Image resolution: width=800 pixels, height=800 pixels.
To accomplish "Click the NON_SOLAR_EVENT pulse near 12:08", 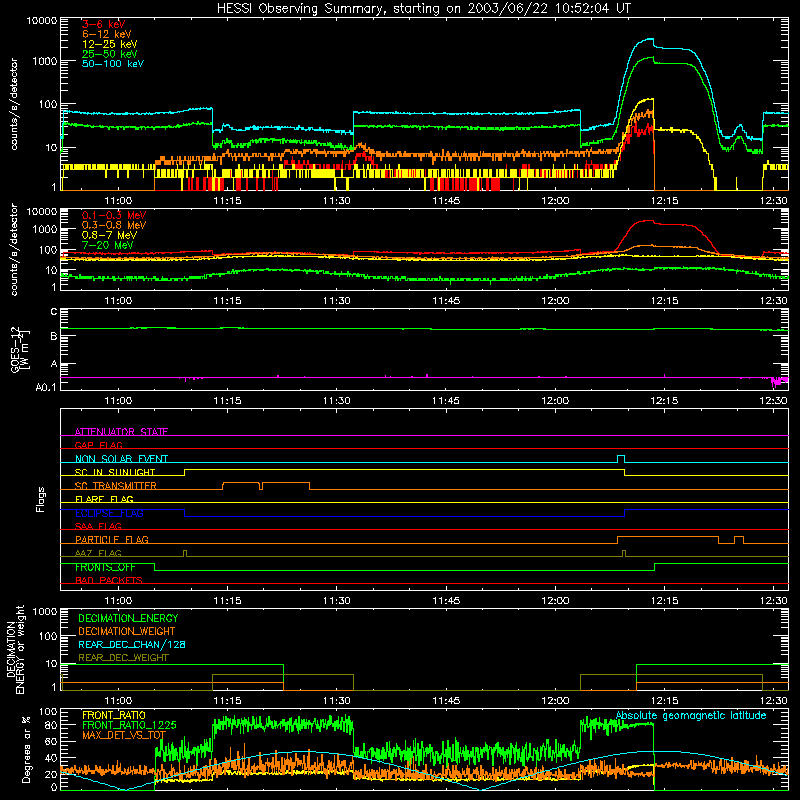I will tap(621, 458).
